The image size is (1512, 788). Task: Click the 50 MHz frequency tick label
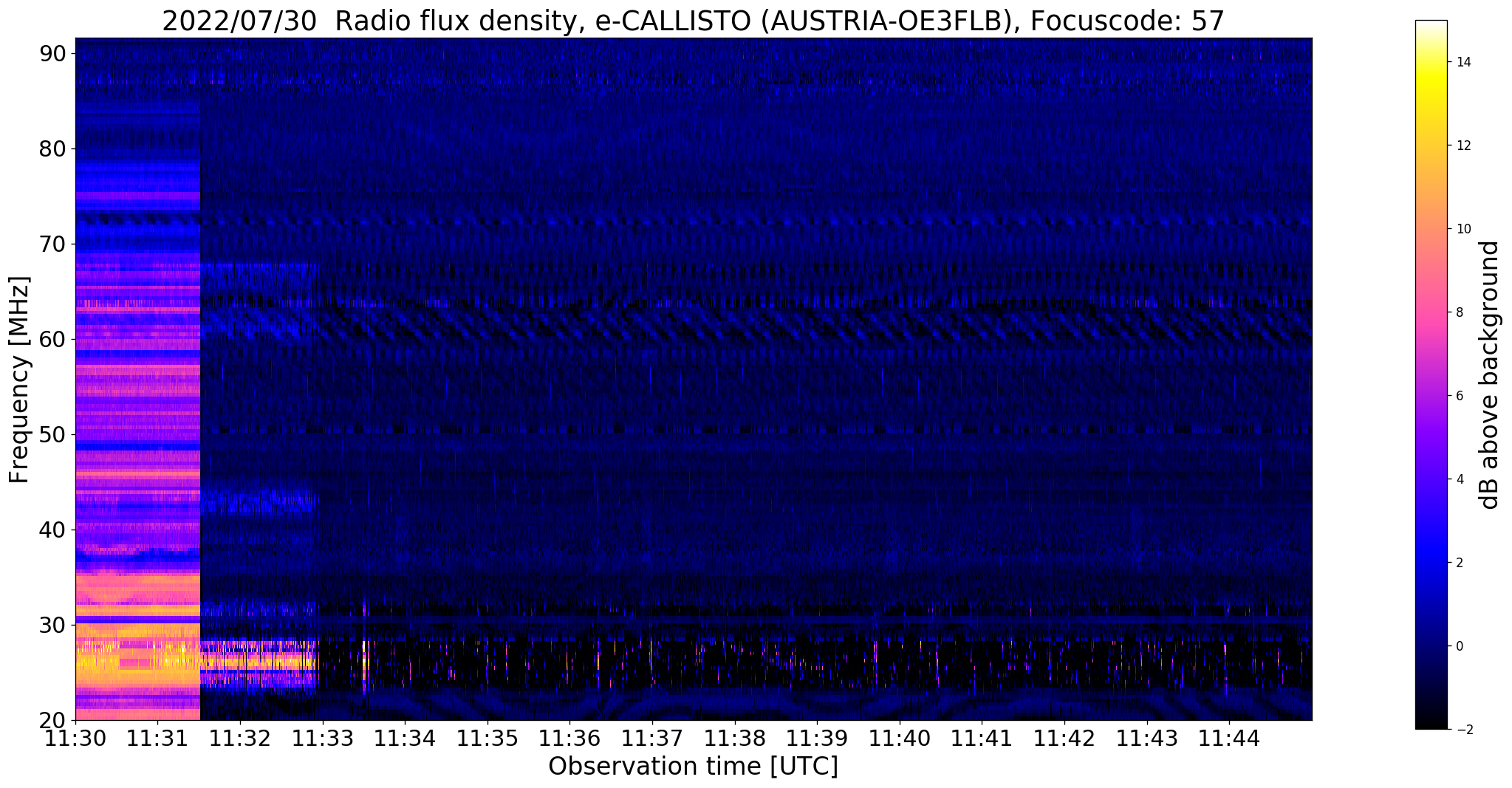[x=52, y=434]
